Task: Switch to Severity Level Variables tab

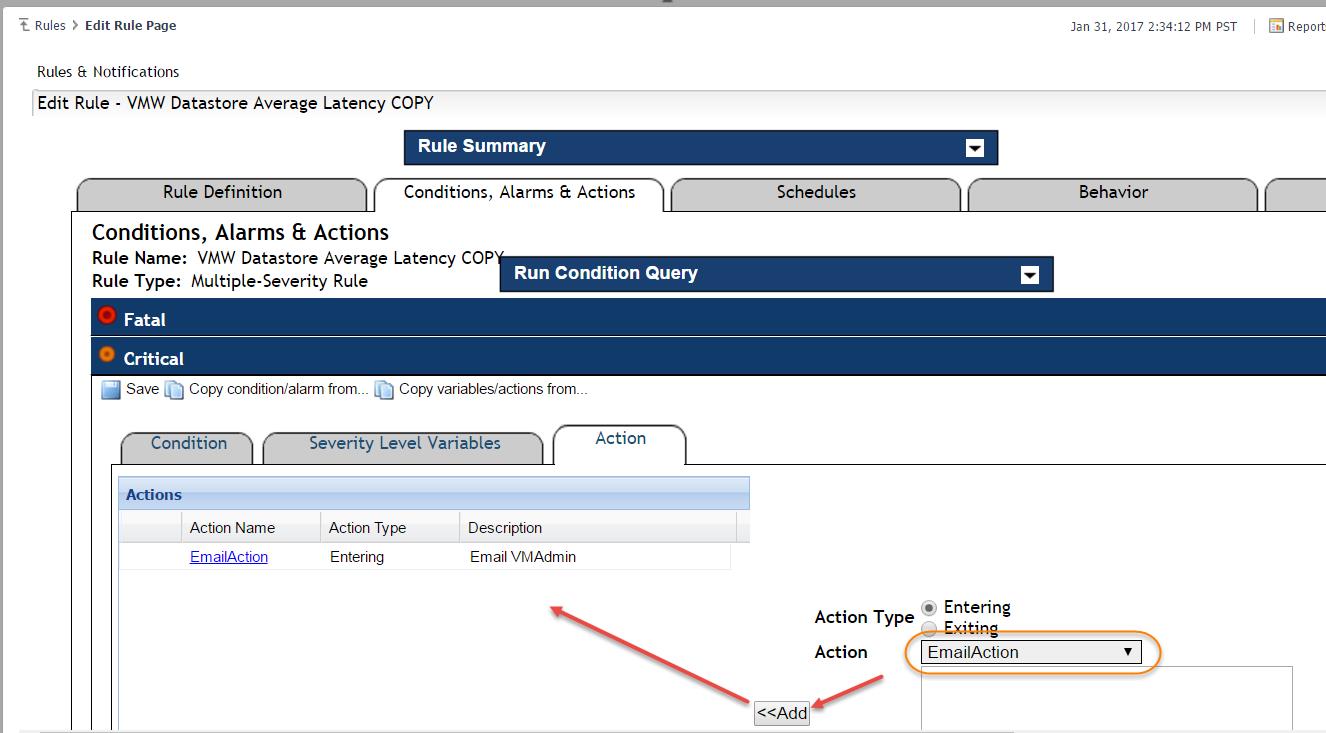Action: coord(404,444)
